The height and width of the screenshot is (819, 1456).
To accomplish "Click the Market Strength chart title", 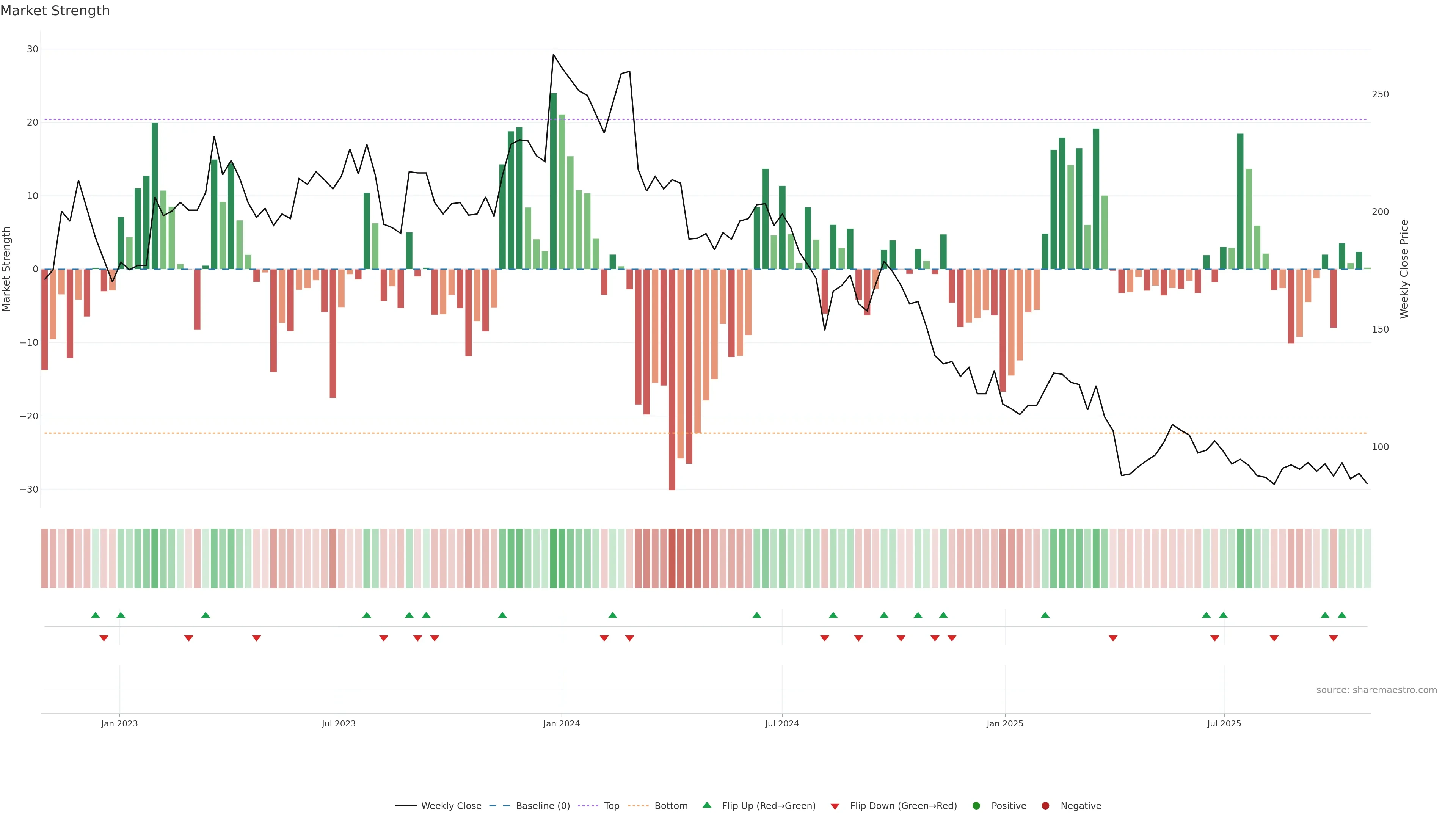I will 55,11.
